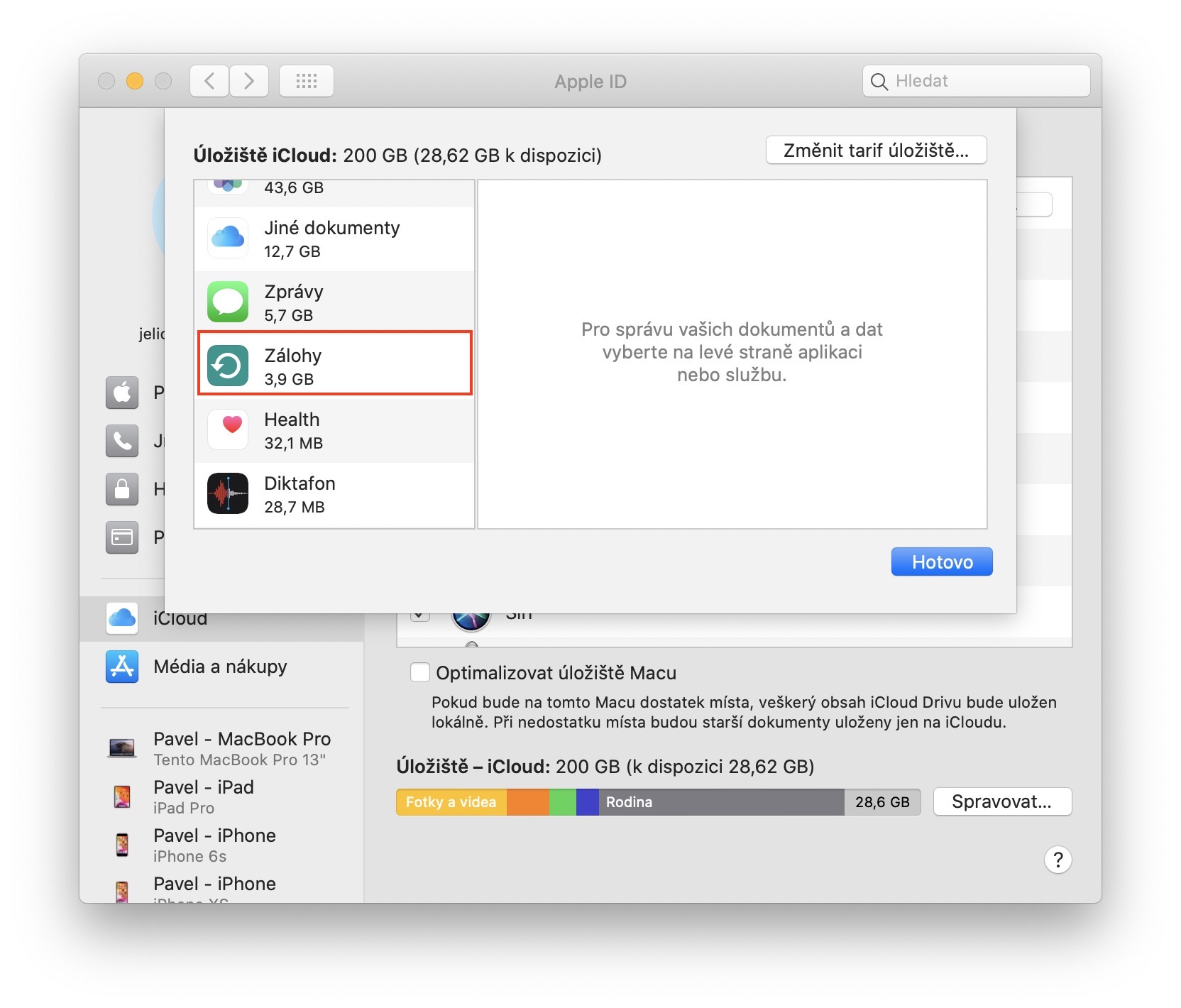This screenshot has height=1008, width=1181.
Task: Click the padlock sidebar icon
Action: click(x=122, y=489)
